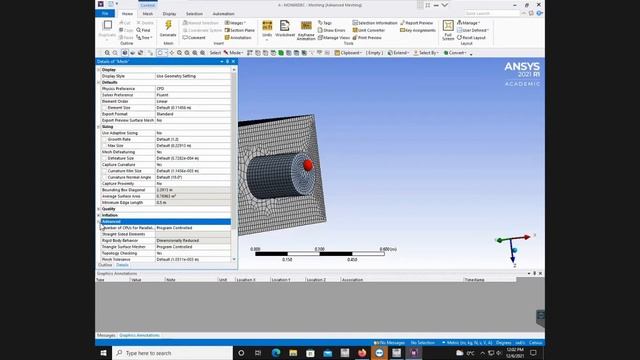Click the Capture Curvature value cell
This screenshot has height=360, width=640.
coord(193,164)
